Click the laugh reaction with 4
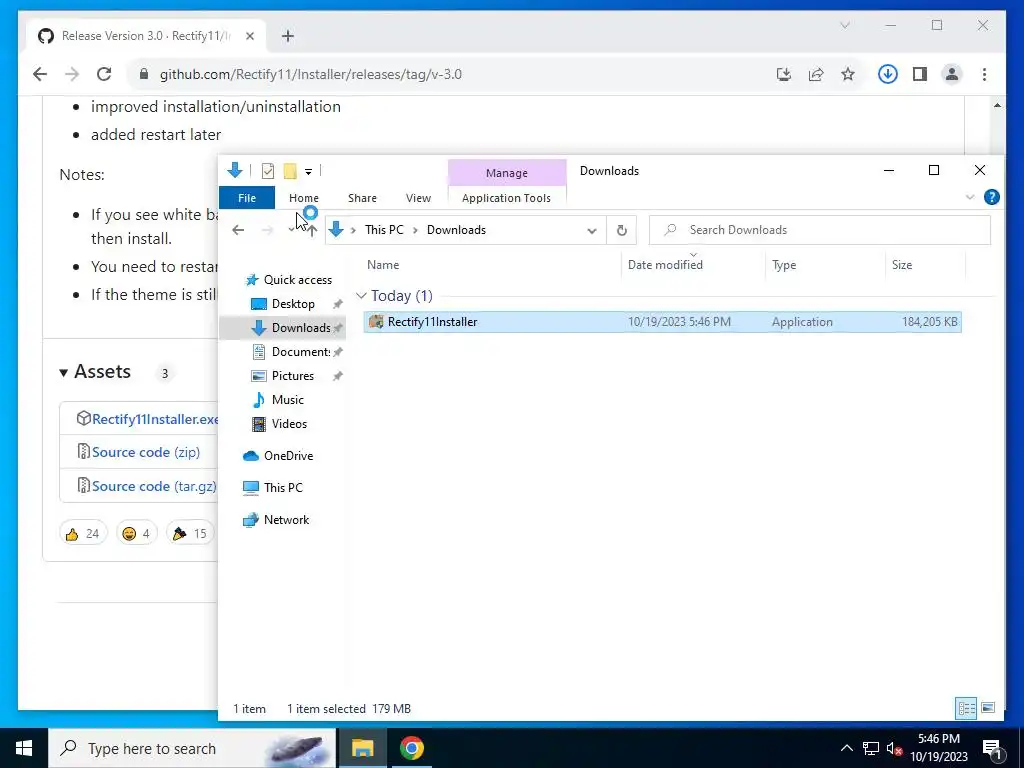Screen dimensions: 1024x768 point(136,534)
